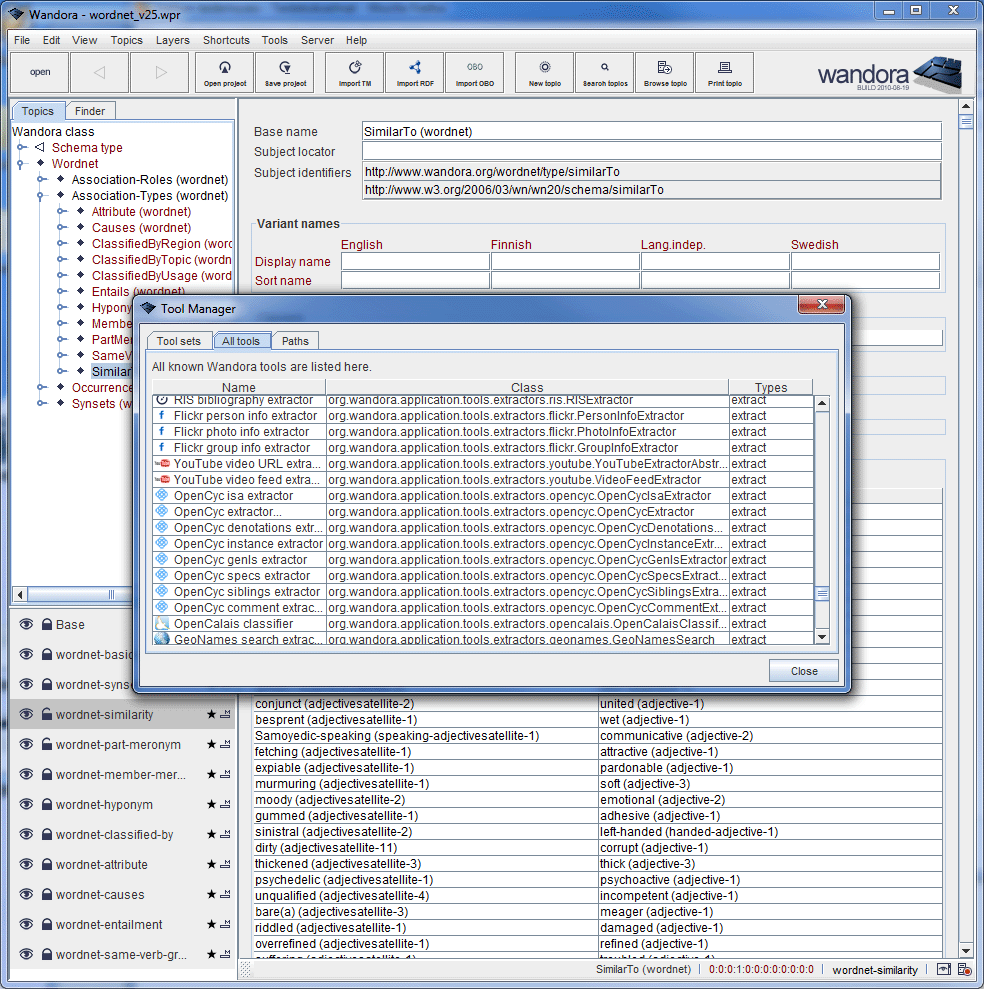Expand the Wordnet tree node
The width and height of the screenshot is (984, 989).
[22, 163]
